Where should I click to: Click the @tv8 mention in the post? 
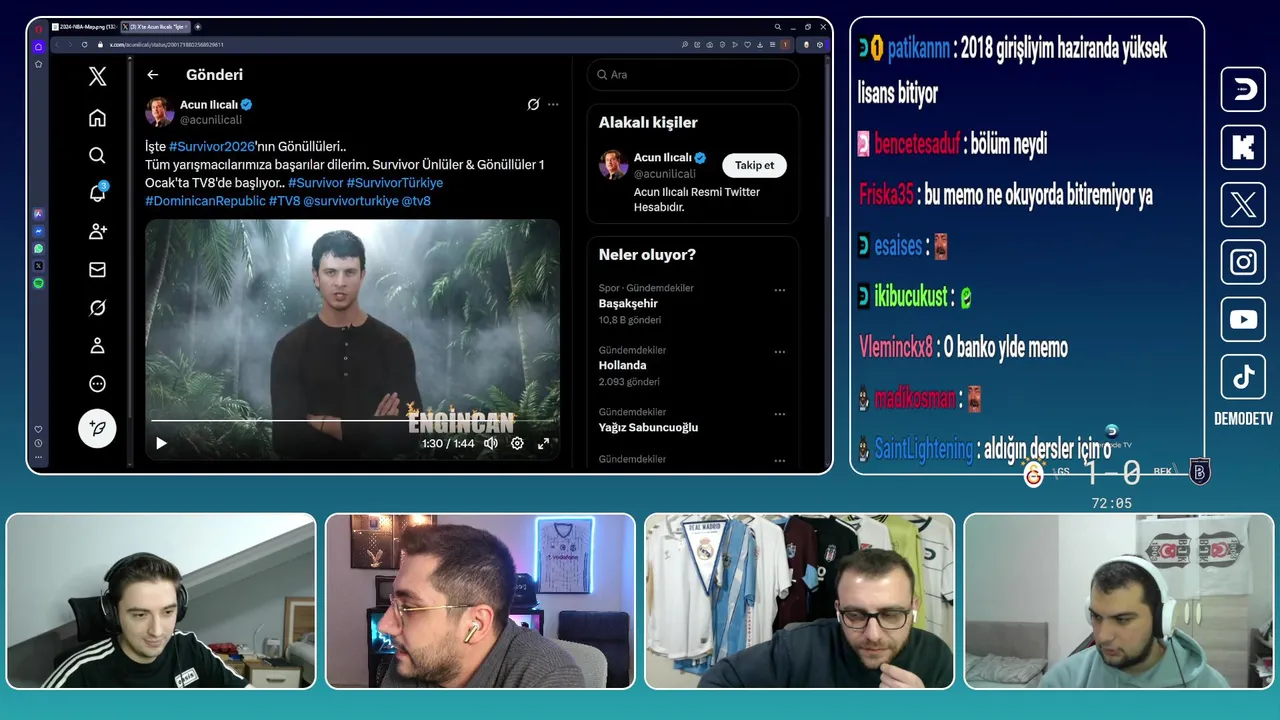coord(416,201)
